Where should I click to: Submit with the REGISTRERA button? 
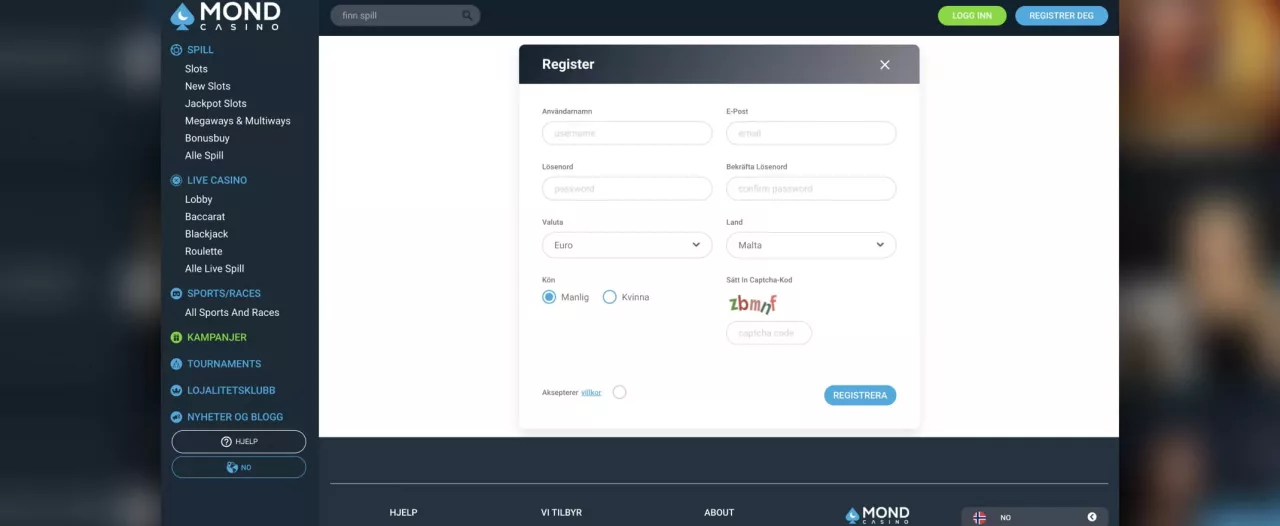pyautogui.click(x=860, y=395)
